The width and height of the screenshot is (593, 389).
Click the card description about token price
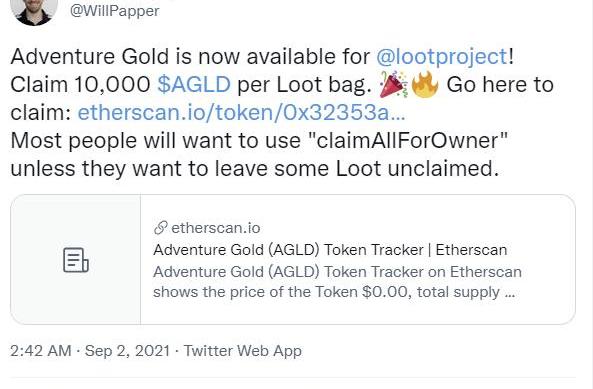(337, 282)
